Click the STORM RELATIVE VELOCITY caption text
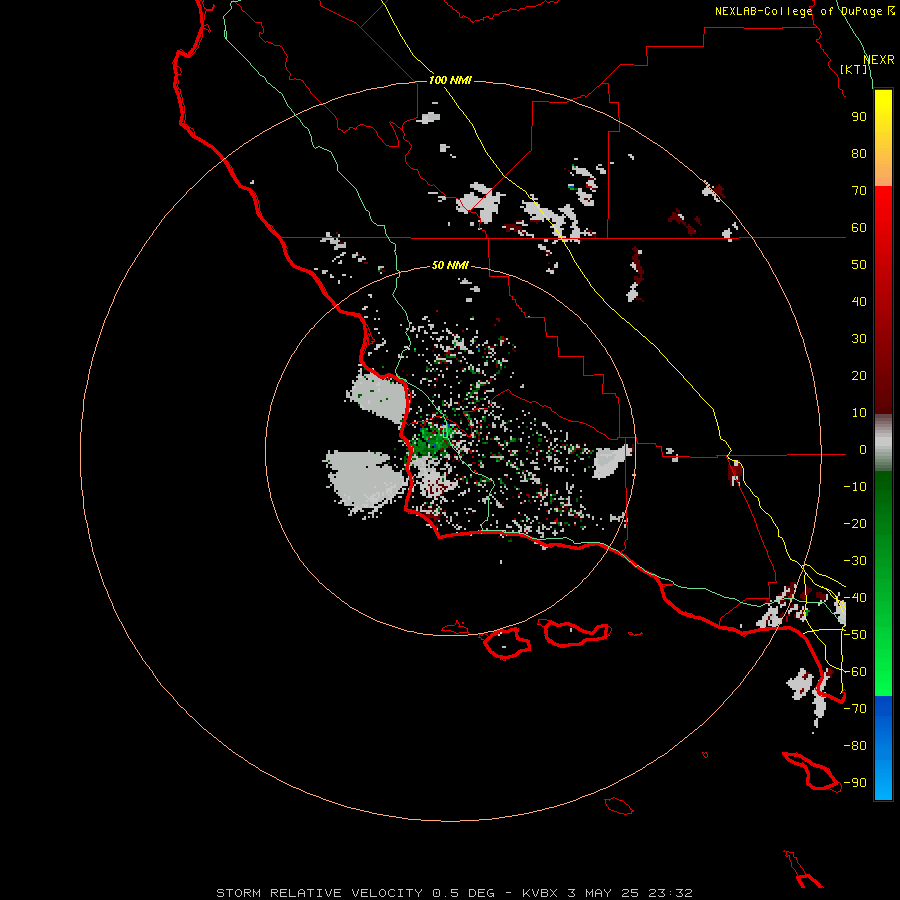This screenshot has height=900, width=900. (x=319, y=893)
